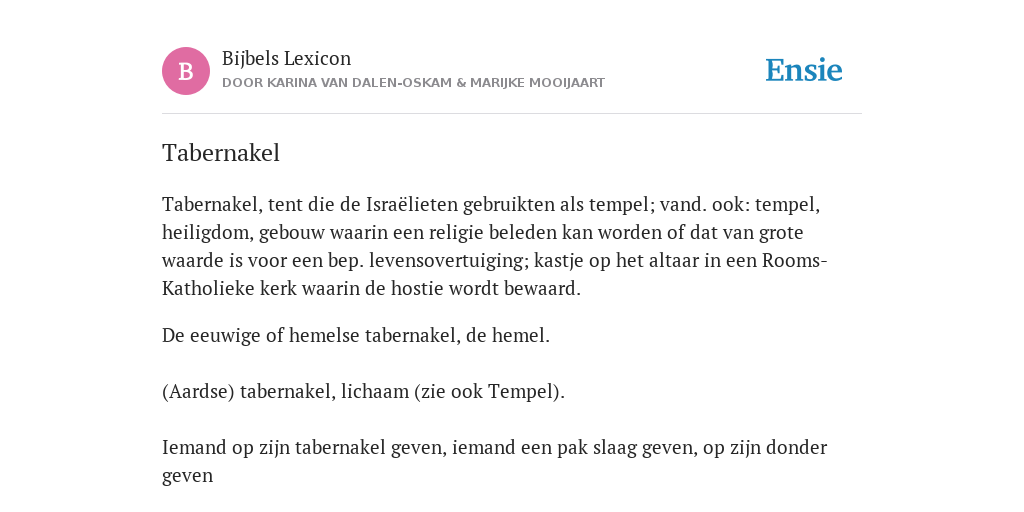This screenshot has height=512, width=1024.
Task: Click 'Iemand op zijn tabernakel geven' sentence
Action: coord(494,461)
